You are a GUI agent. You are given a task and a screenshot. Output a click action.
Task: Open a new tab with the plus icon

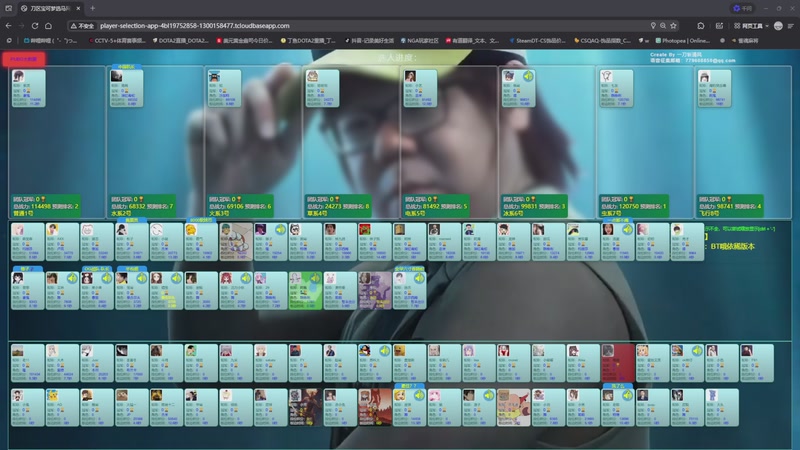(x=92, y=8)
